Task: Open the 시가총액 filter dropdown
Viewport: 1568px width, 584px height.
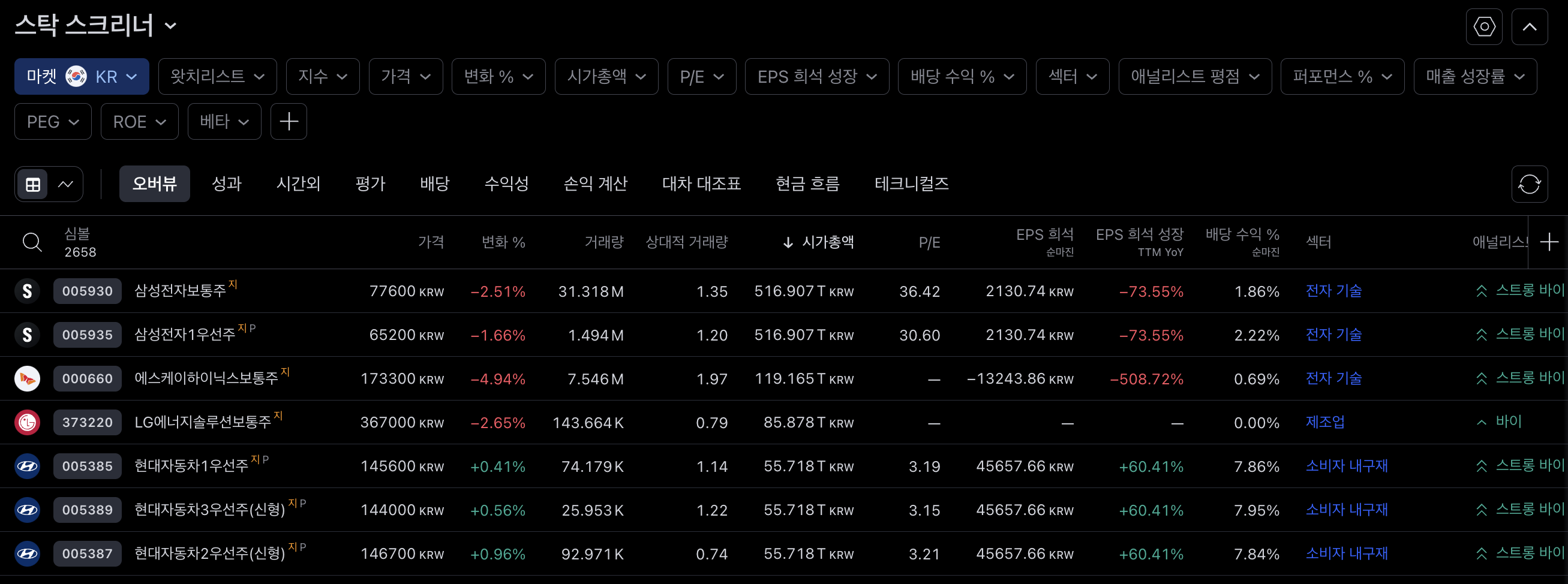Action: 606,77
